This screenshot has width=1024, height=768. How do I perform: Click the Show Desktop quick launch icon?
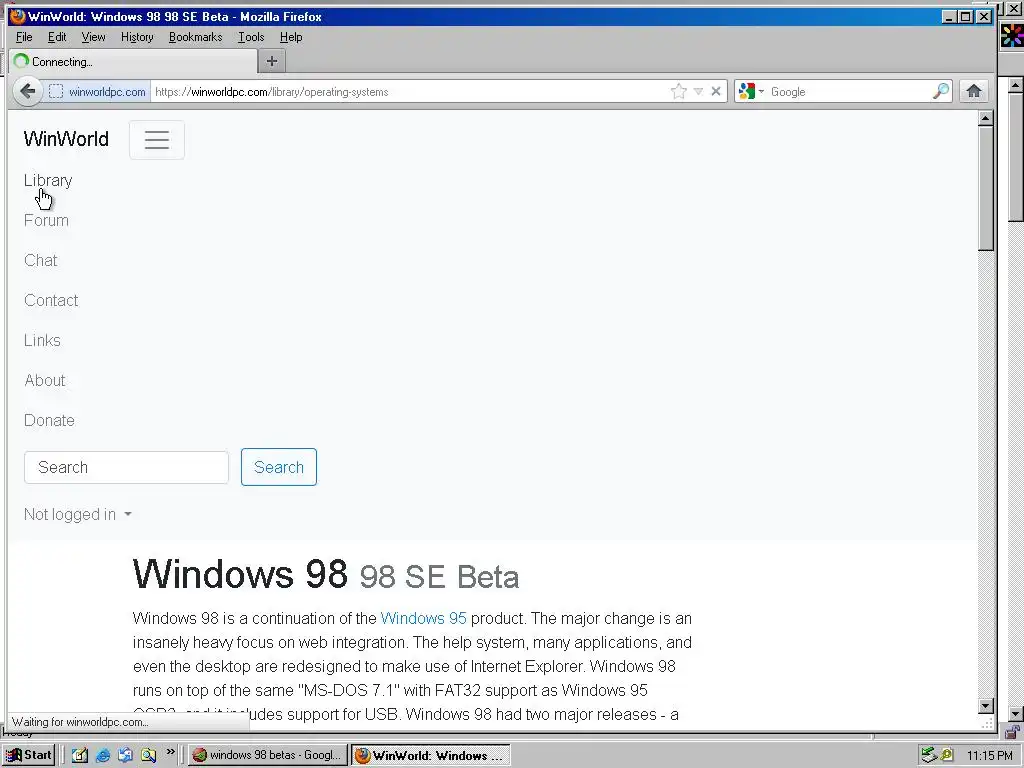coord(80,756)
